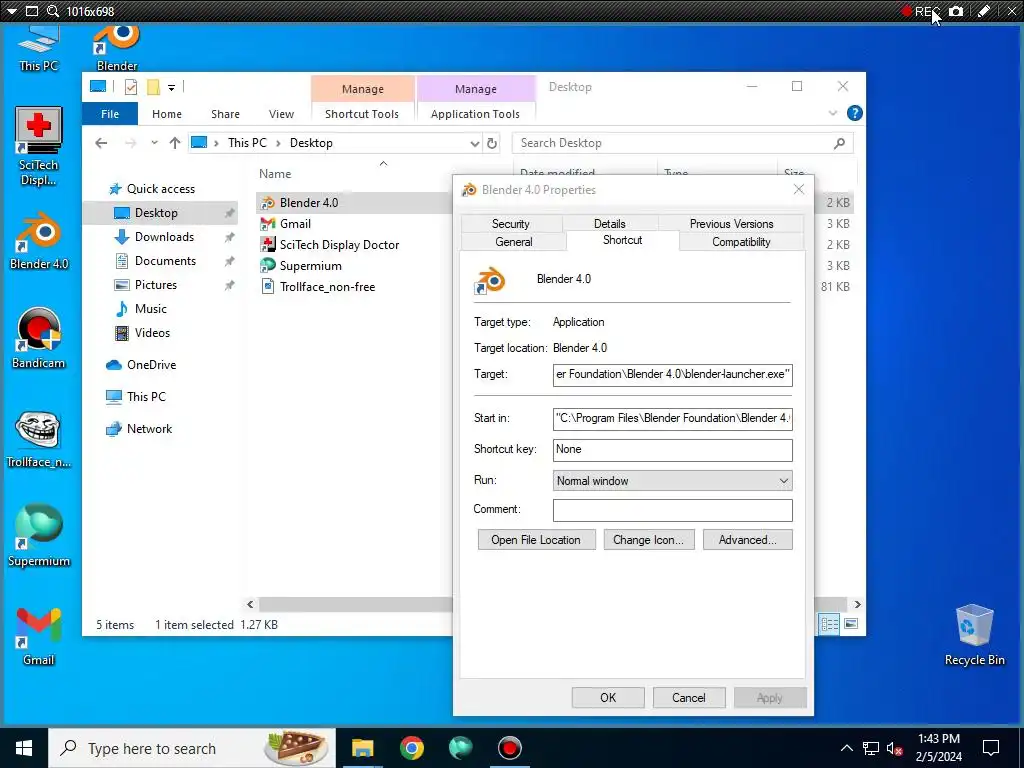Click in the Comment field

coord(672,510)
